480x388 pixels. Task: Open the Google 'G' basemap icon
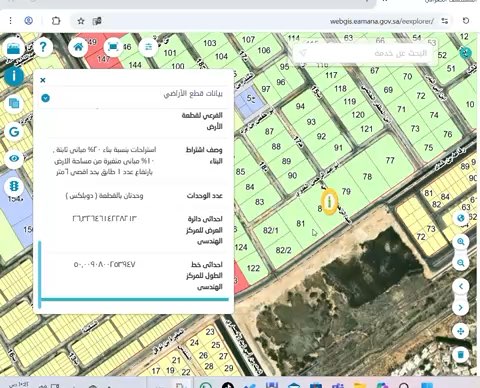click(x=14, y=131)
